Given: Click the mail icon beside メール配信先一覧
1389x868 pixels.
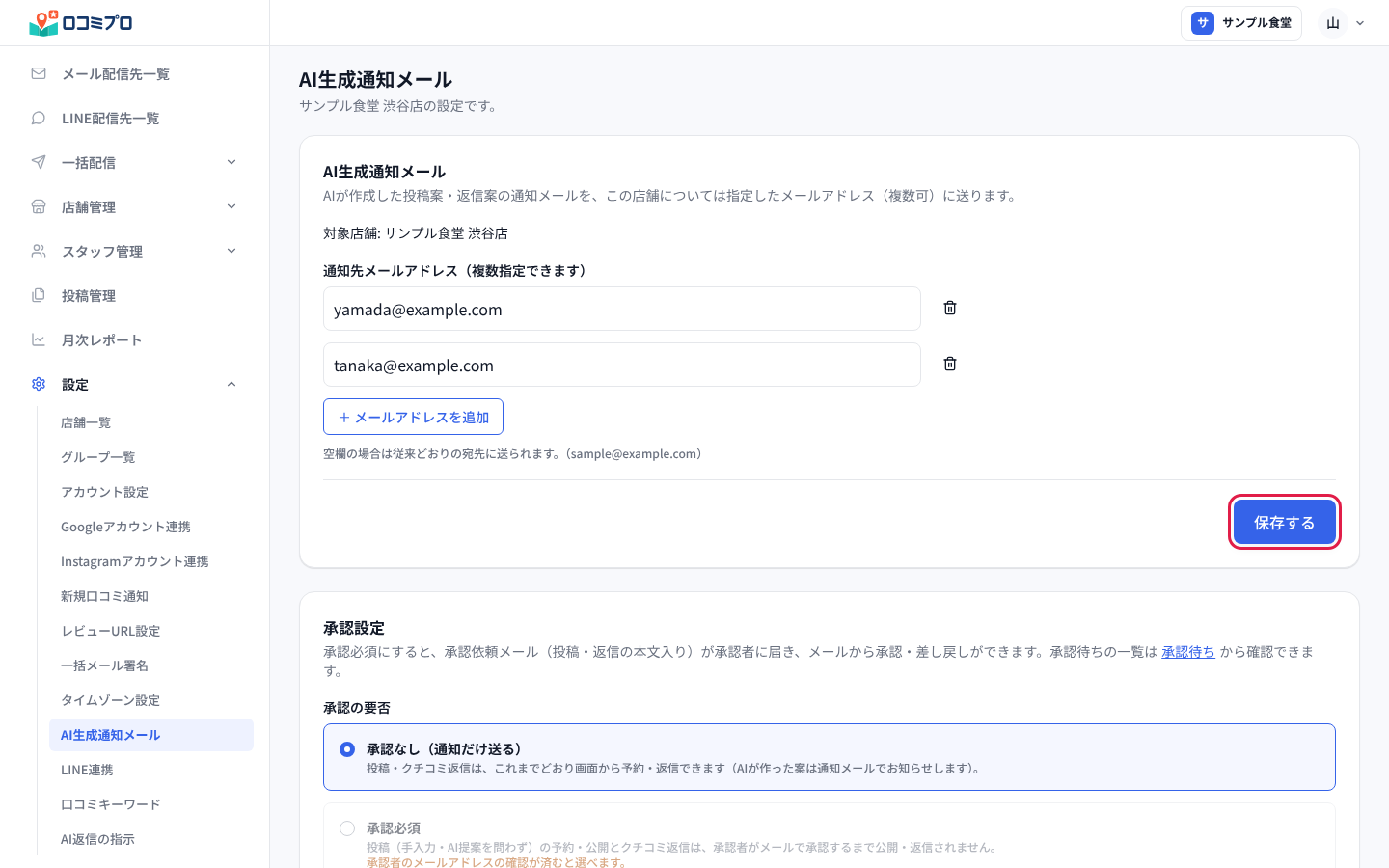Looking at the screenshot, I should pyautogui.click(x=39, y=73).
